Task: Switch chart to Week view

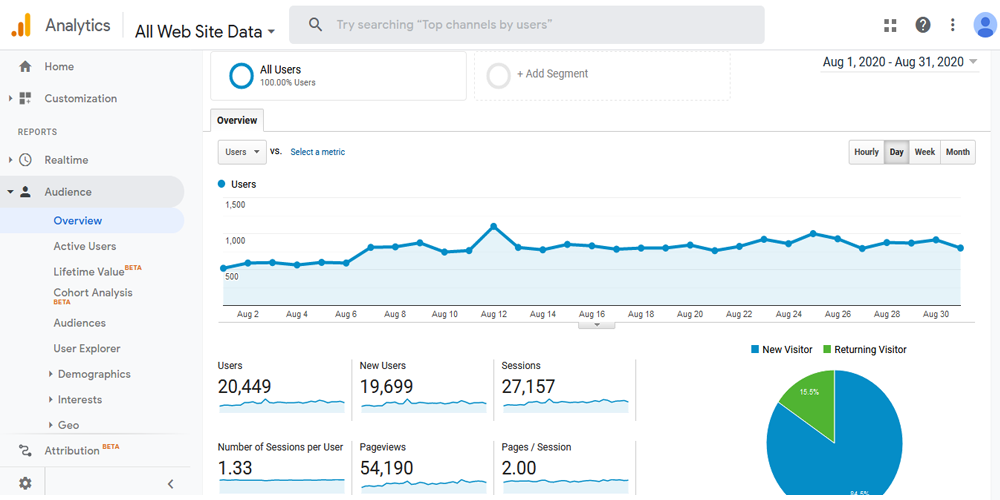Action: 925,152
